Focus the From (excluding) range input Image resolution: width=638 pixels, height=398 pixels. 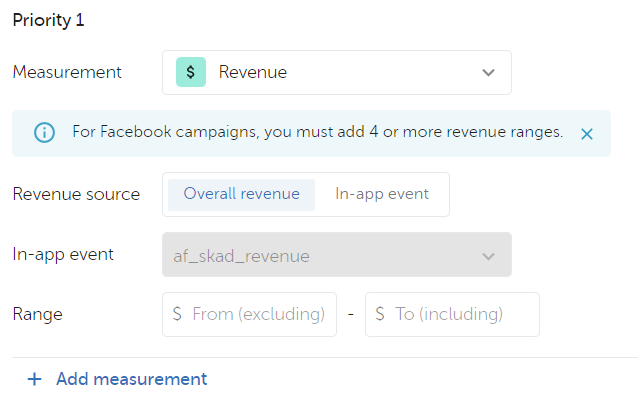coord(249,314)
